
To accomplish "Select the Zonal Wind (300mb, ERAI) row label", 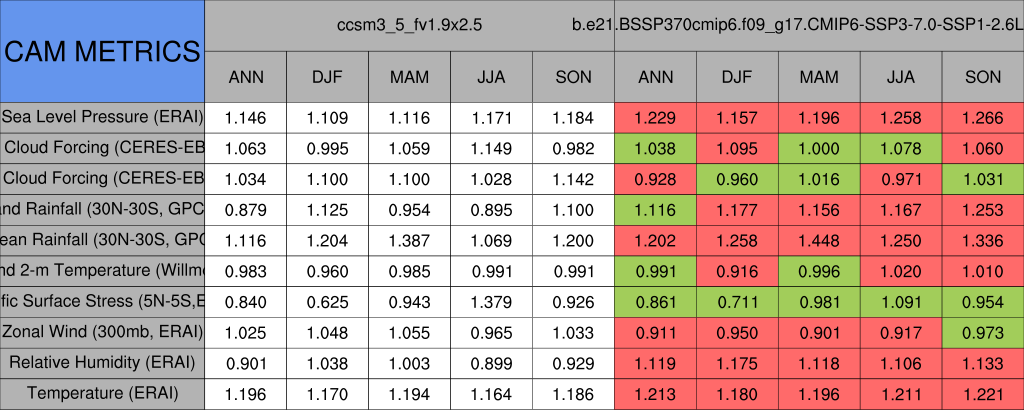I will (x=102, y=332).
